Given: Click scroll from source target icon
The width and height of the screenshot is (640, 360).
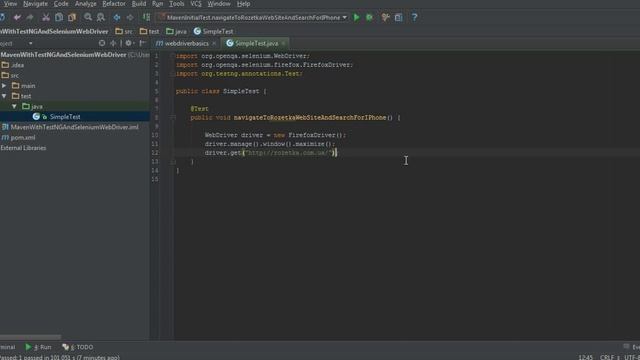Looking at the screenshot, I should [102, 43].
